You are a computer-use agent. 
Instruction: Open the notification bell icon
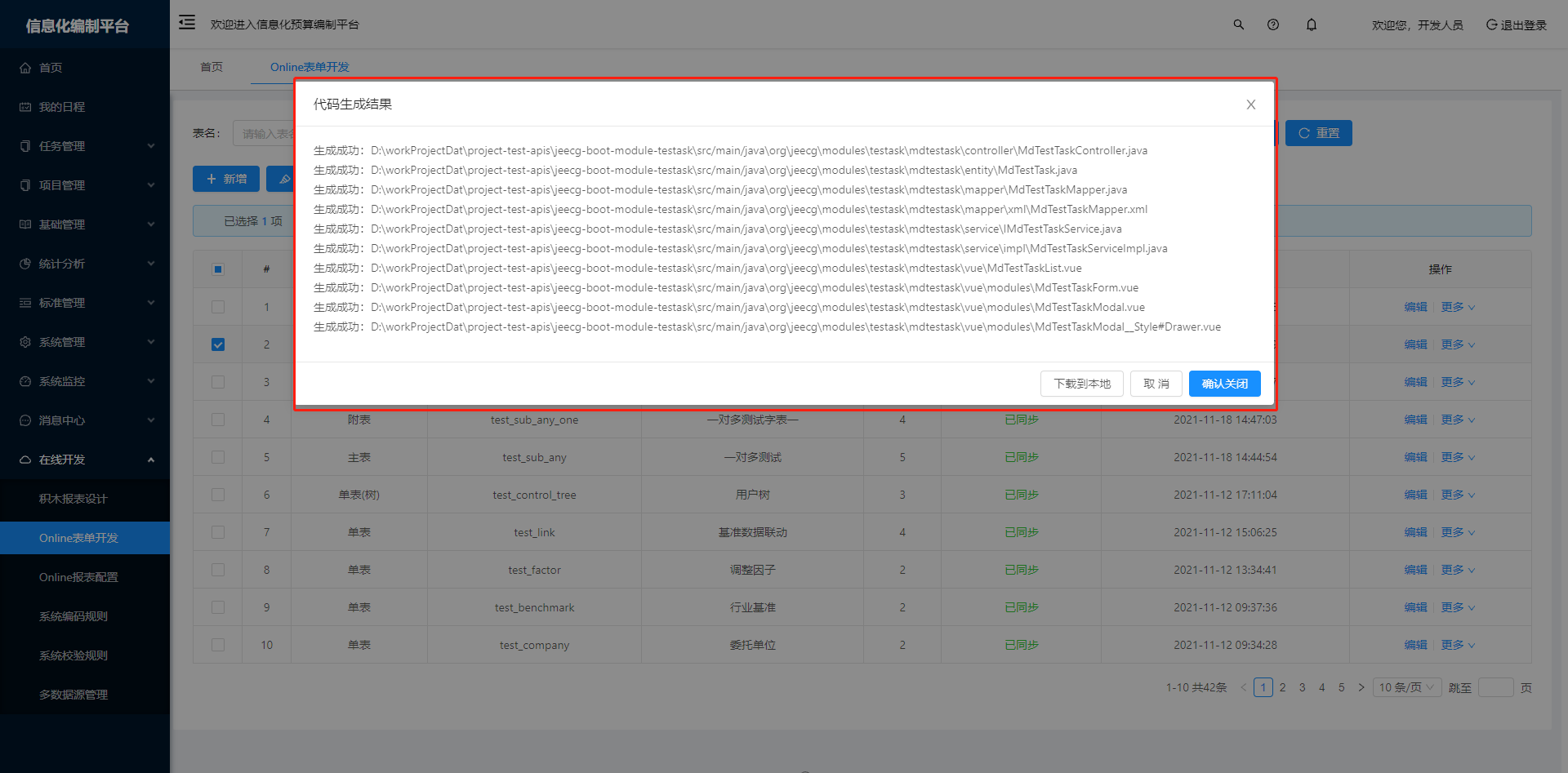[x=1312, y=24]
